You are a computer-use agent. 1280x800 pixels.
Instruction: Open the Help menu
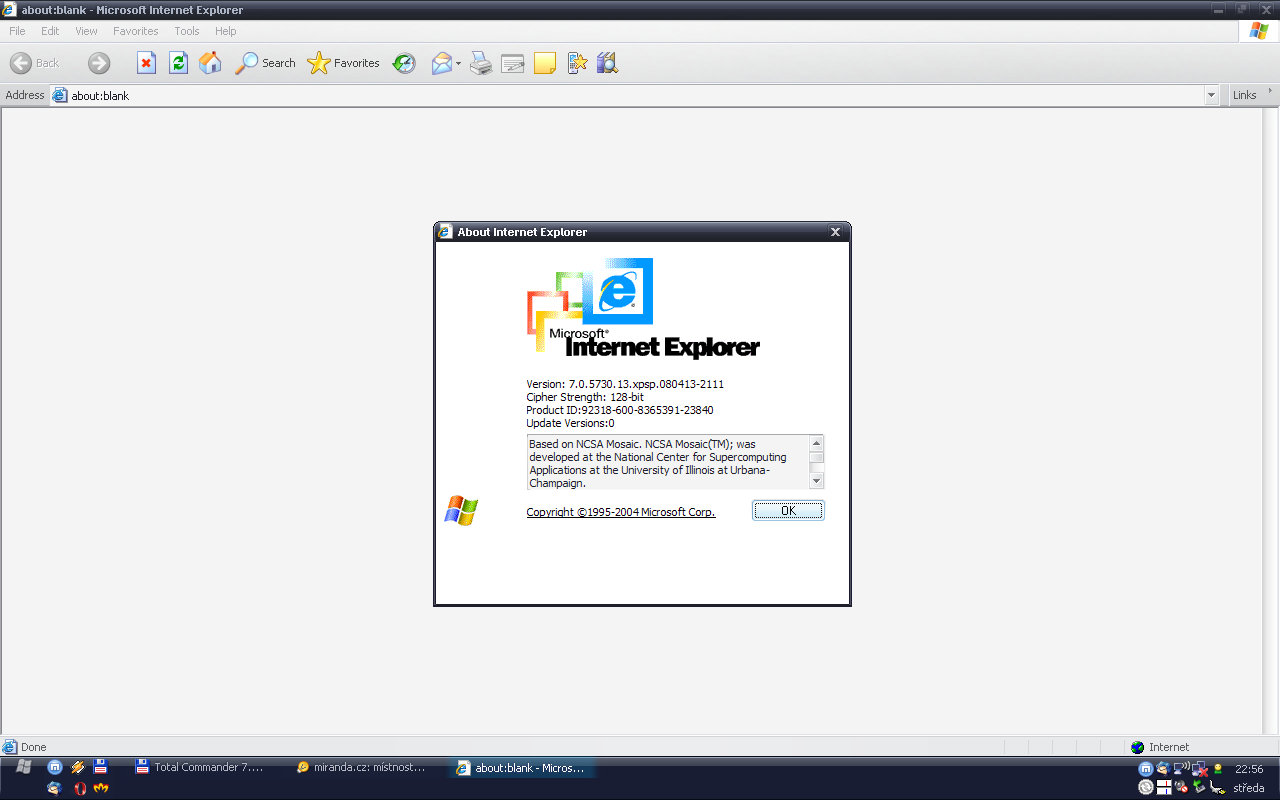pyautogui.click(x=226, y=31)
